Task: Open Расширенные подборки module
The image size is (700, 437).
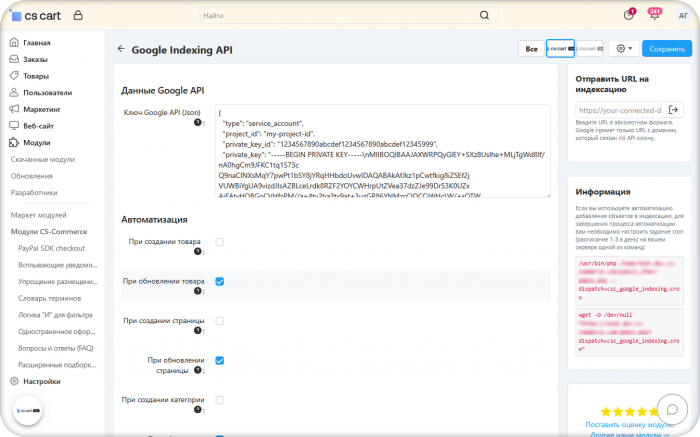Action: click(57, 365)
